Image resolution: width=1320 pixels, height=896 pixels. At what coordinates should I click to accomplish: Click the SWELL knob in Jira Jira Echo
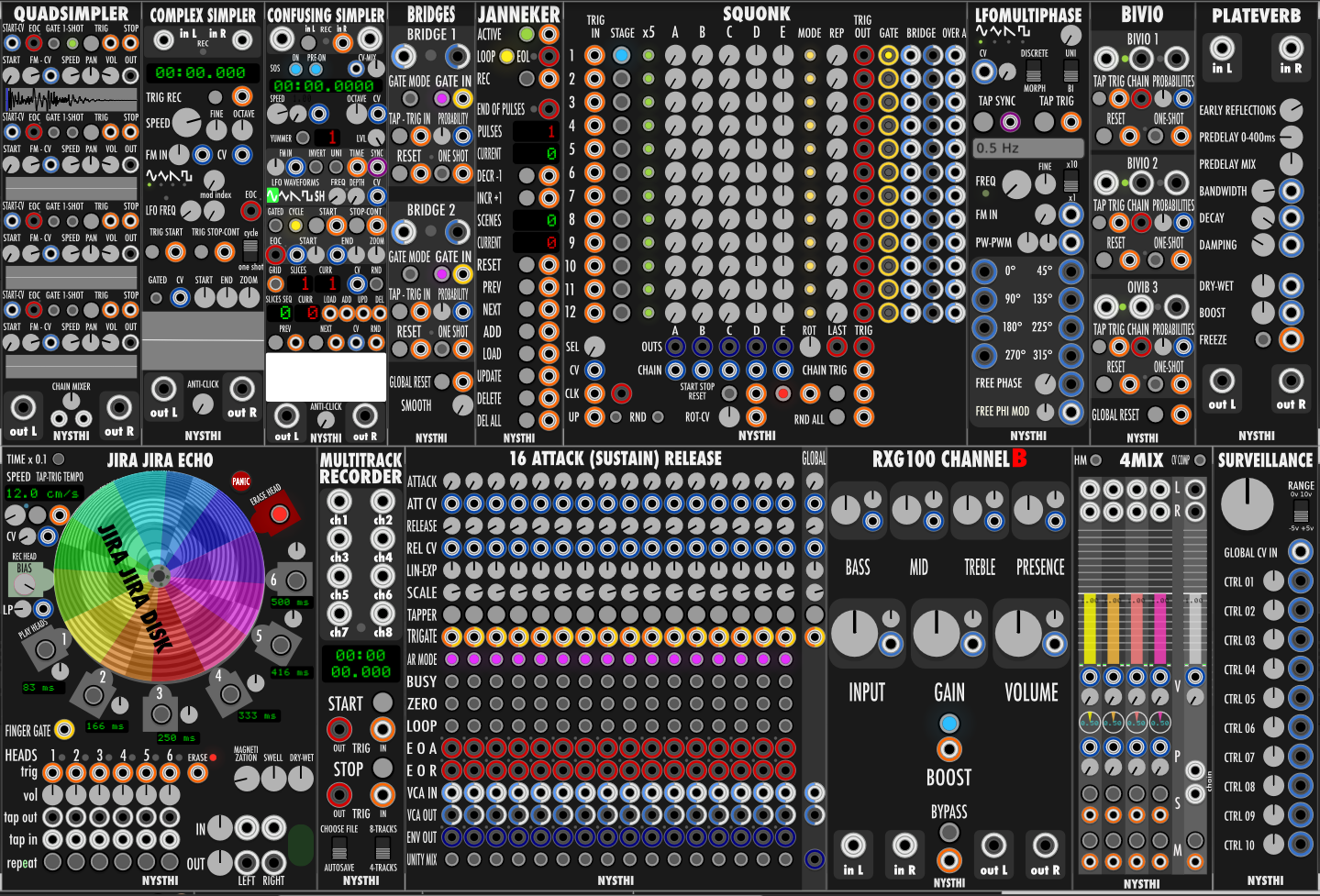(274, 779)
